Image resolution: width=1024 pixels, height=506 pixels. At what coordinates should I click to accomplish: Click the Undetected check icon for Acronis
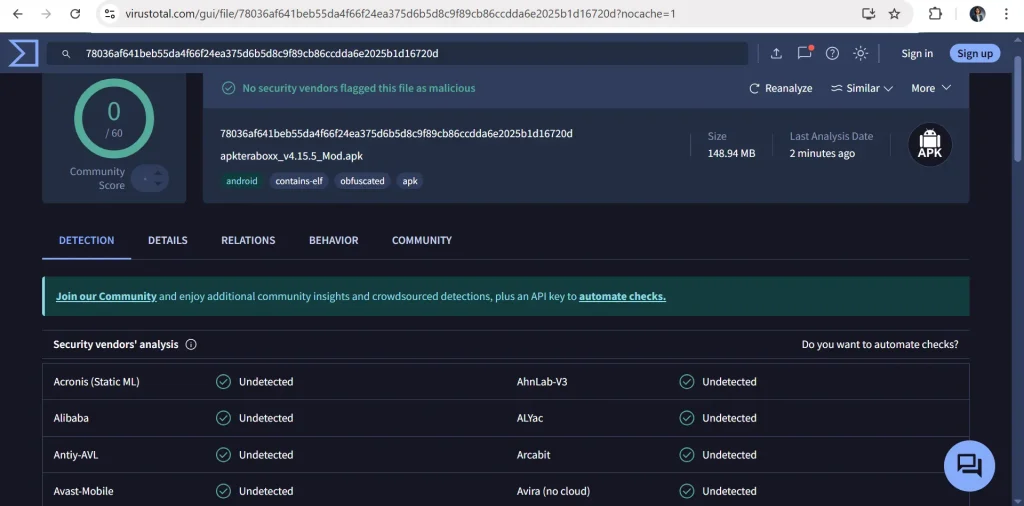pos(223,381)
